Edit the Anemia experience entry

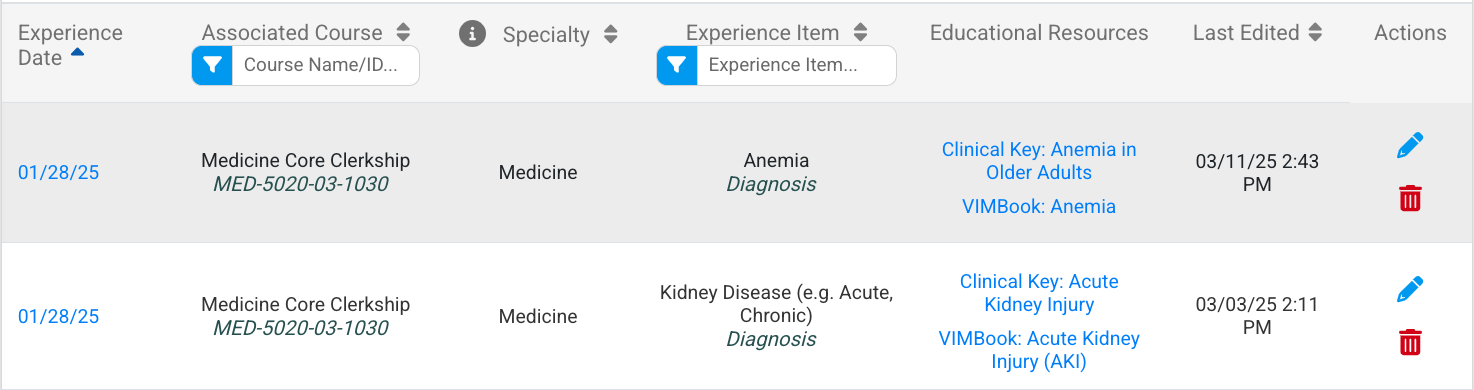[1410, 146]
